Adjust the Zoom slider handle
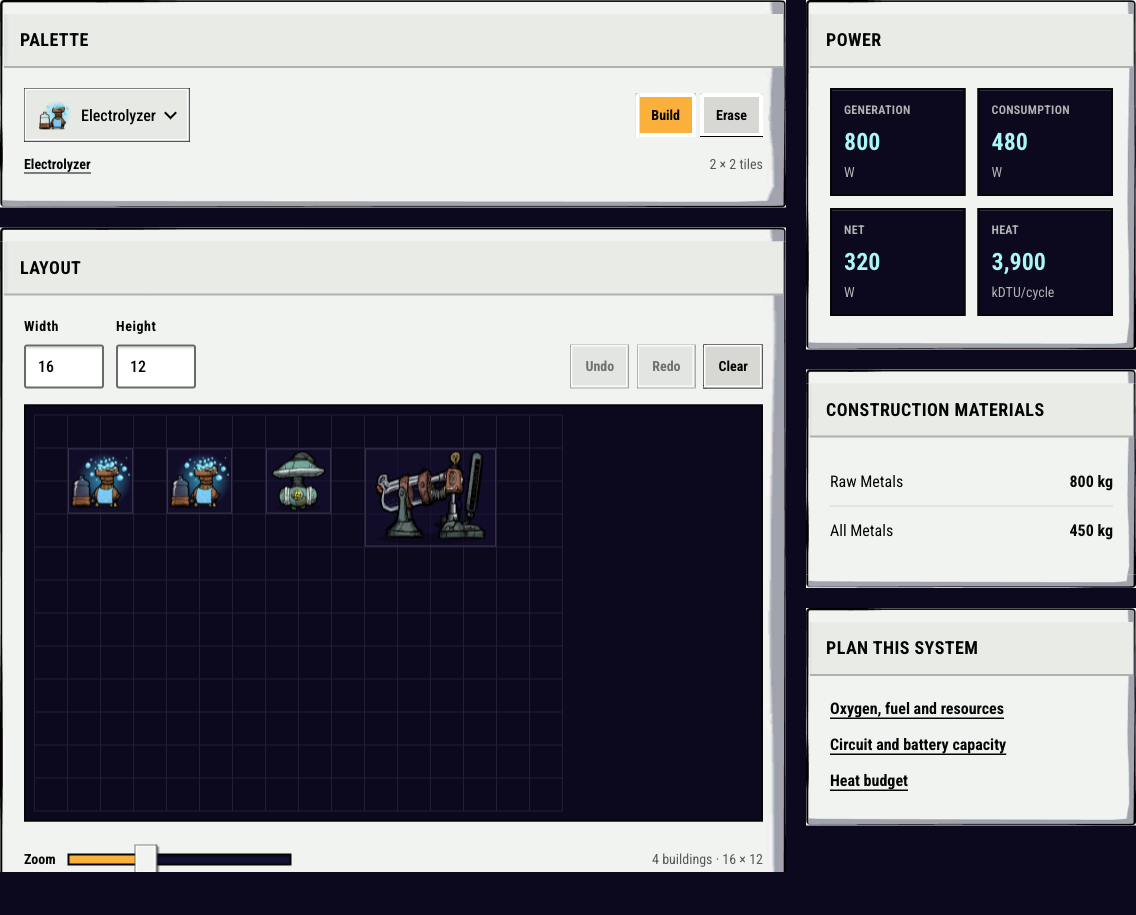Screen dimensions: 1136x915 (x=146, y=859)
